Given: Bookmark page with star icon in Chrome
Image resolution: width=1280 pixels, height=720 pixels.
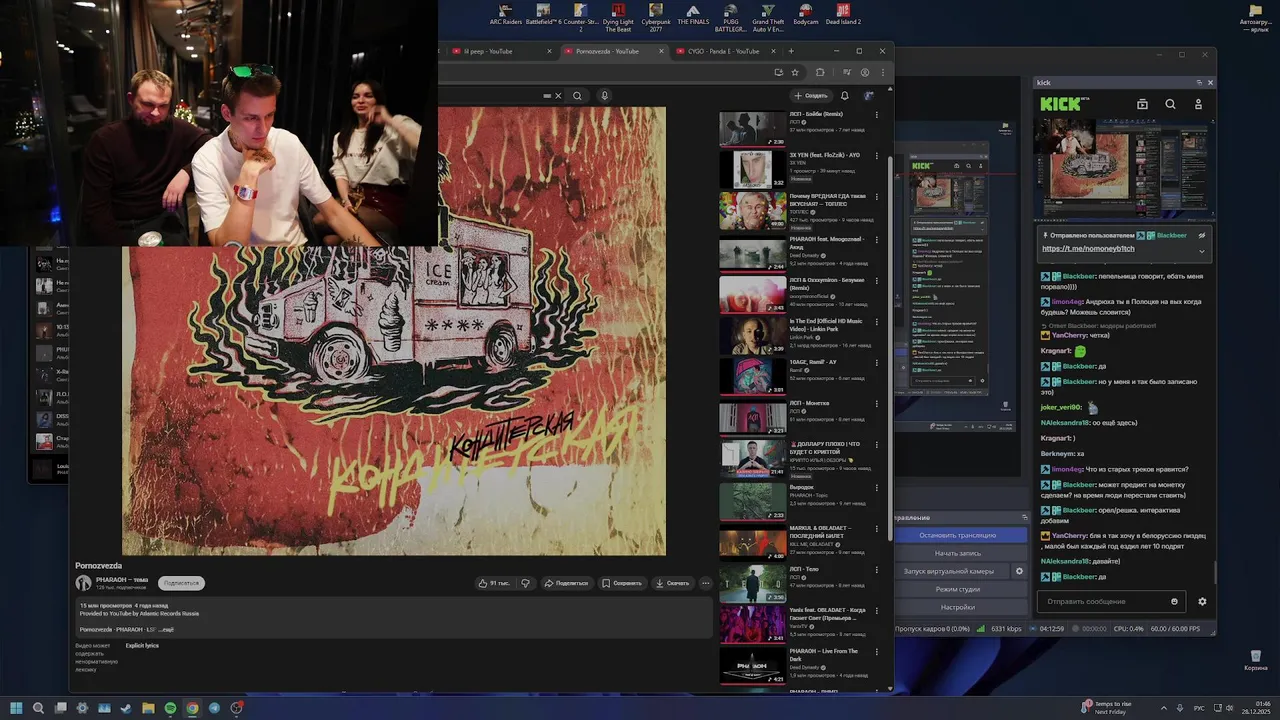Looking at the screenshot, I should pos(795,72).
